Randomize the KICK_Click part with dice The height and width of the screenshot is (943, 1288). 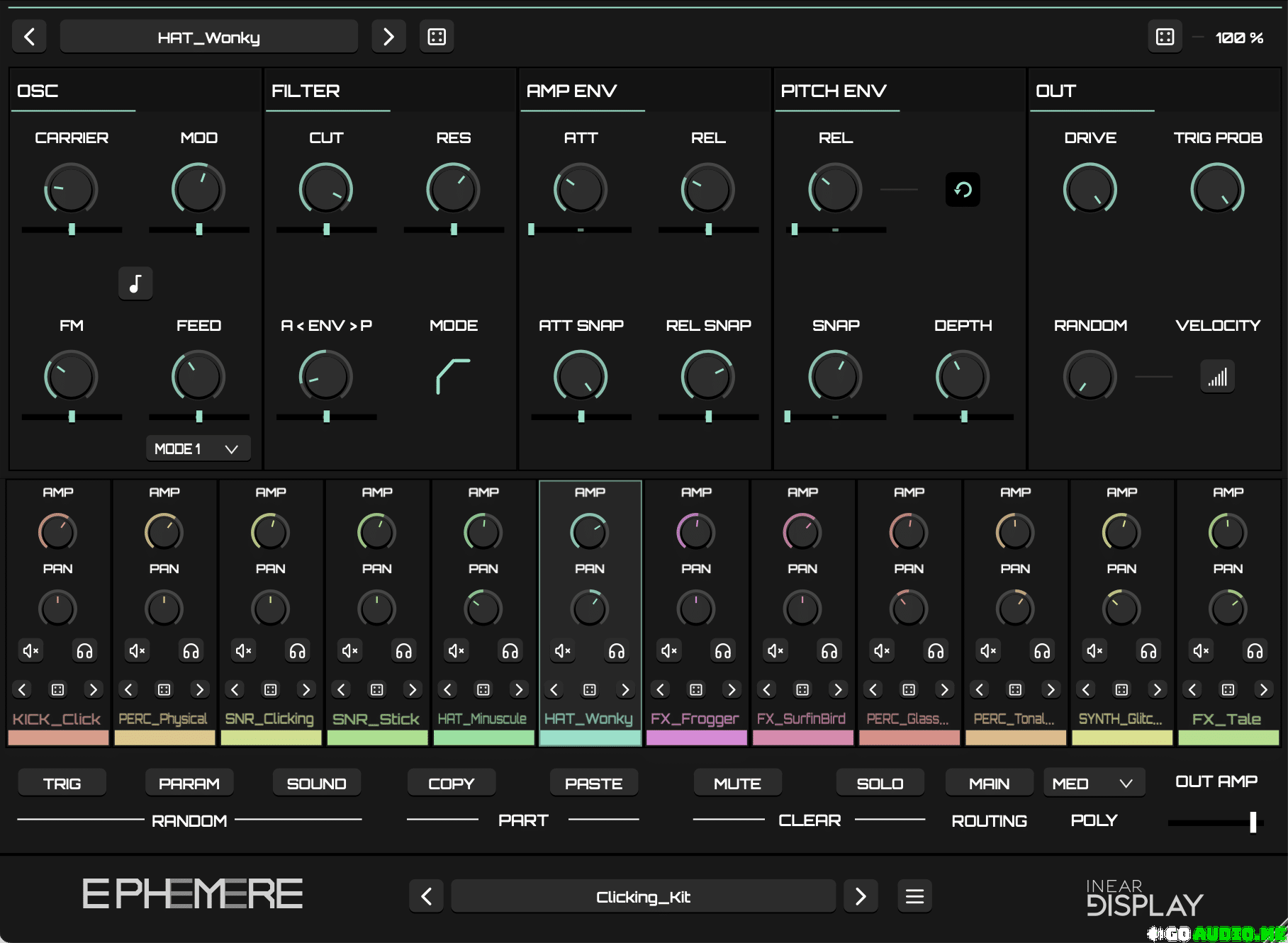[58, 689]
